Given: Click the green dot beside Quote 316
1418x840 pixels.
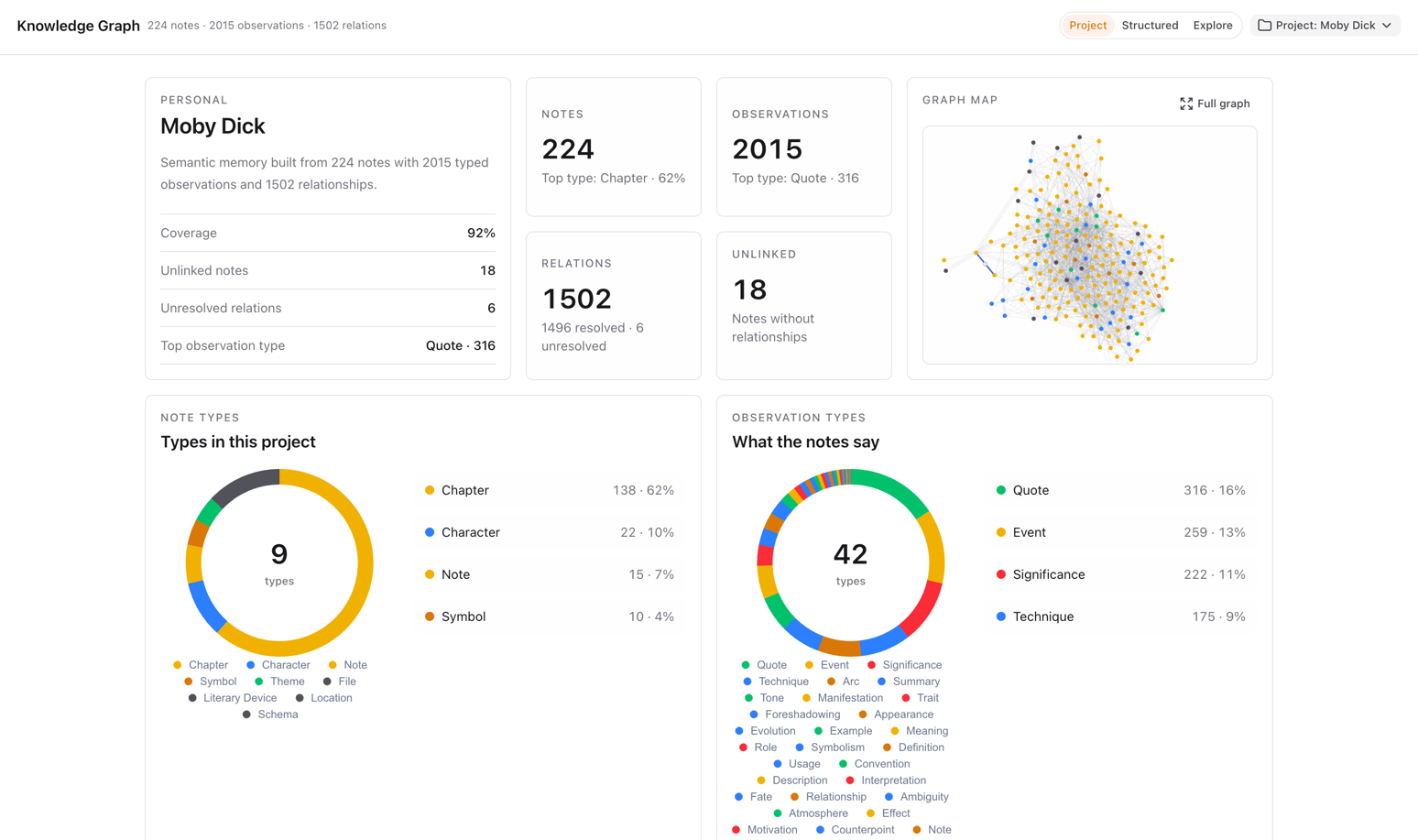Looking at the screenshot, I should [1001, 490].
